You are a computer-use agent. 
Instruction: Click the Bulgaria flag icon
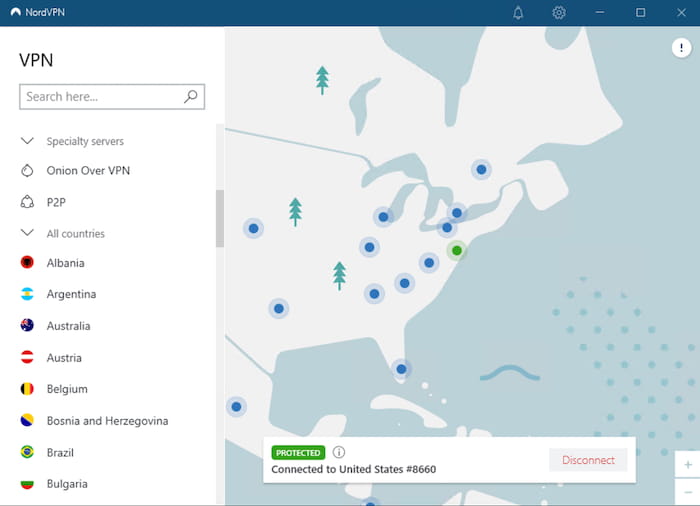tap(27, 484)
